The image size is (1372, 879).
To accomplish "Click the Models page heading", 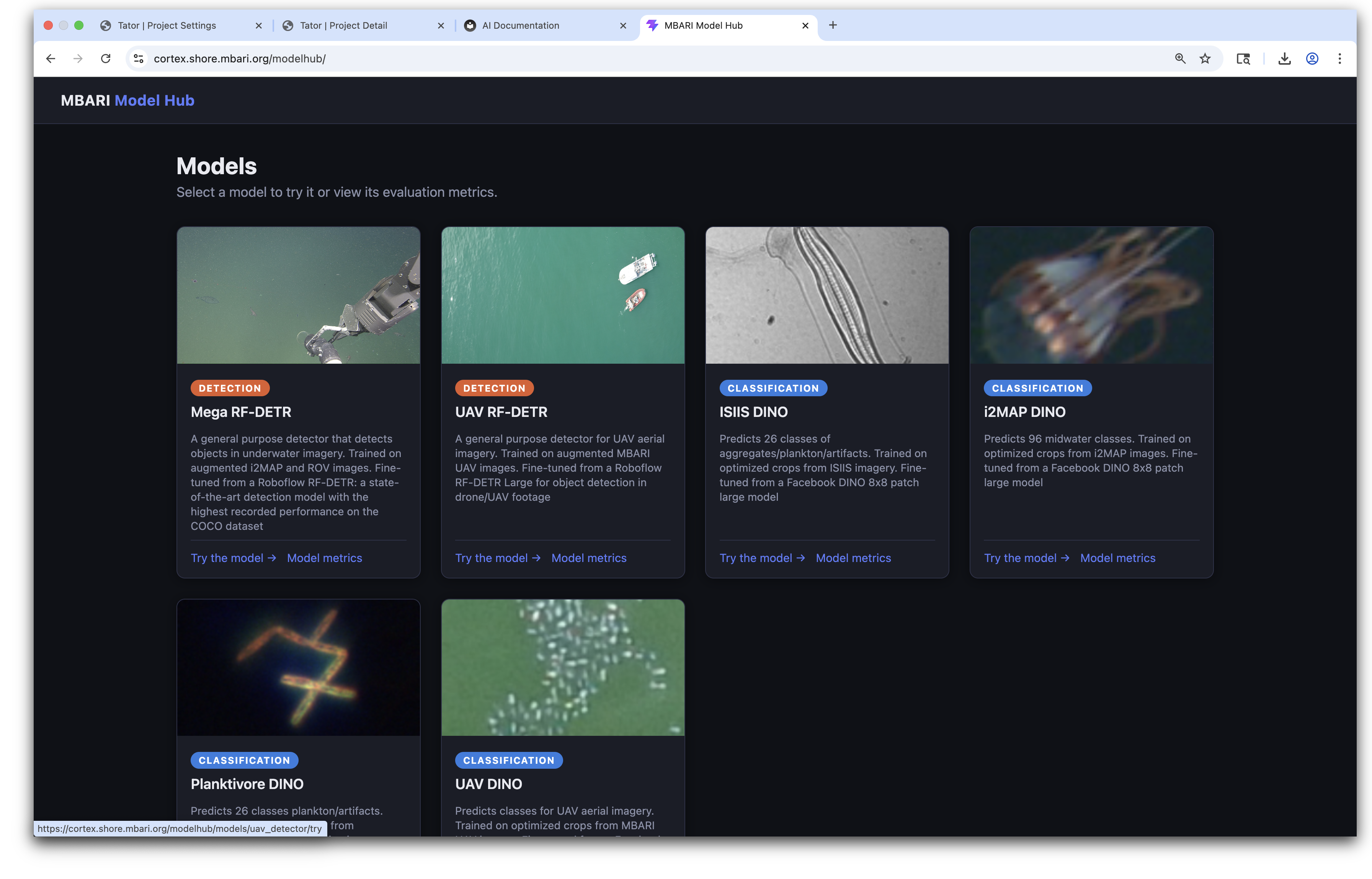I will [x=216, y=166].
